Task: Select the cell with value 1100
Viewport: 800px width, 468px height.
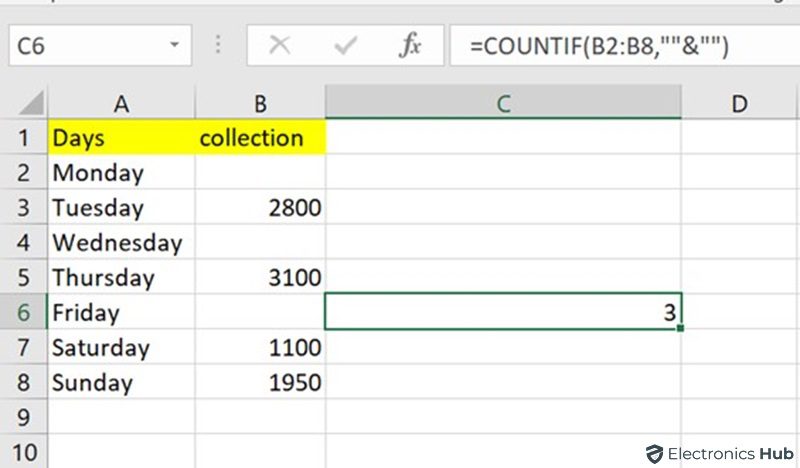Action: click(x=260, y=347)
